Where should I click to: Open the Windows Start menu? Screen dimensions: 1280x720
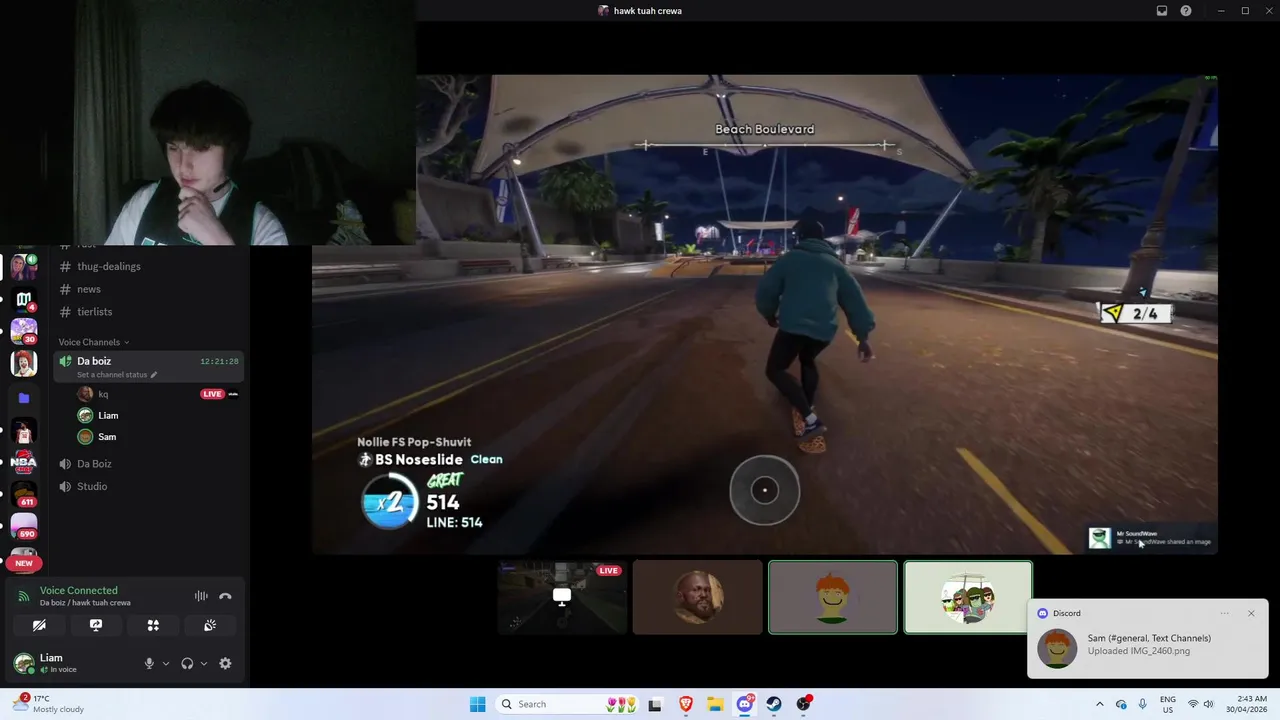tap(477, 704)
